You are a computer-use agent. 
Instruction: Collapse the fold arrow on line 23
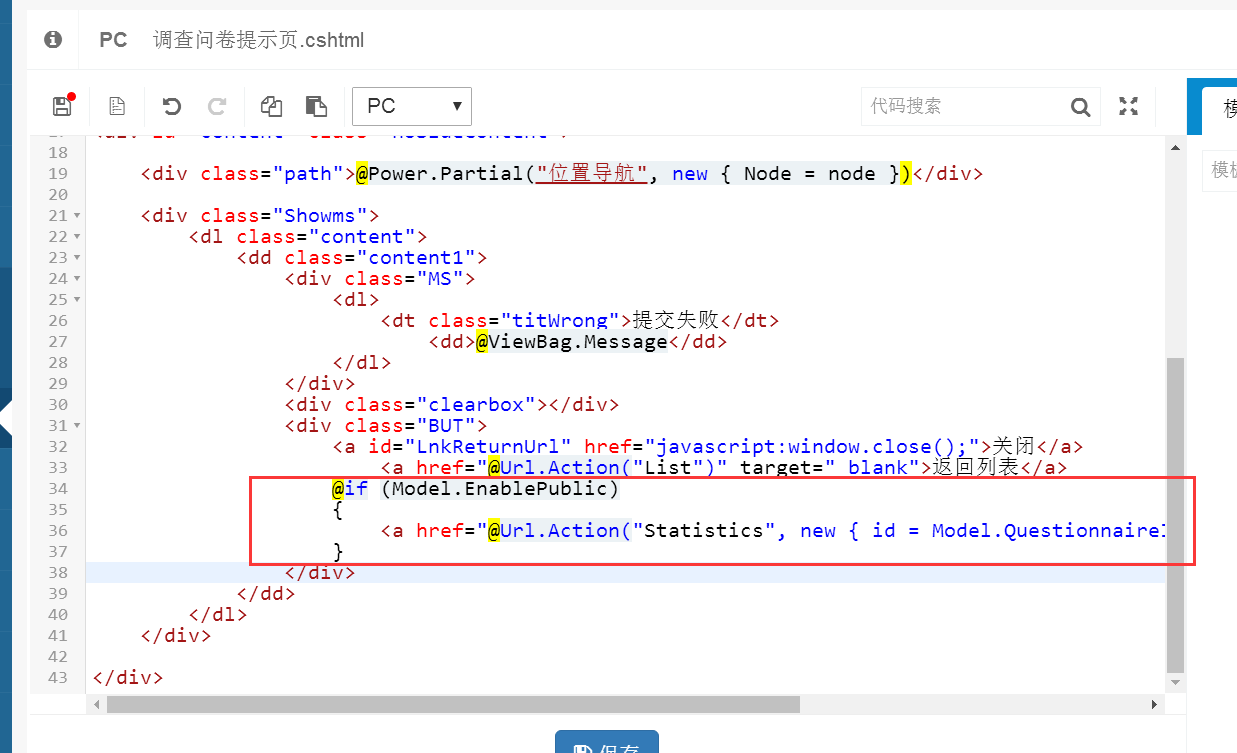pyautogui.click(x=77, y=258)
